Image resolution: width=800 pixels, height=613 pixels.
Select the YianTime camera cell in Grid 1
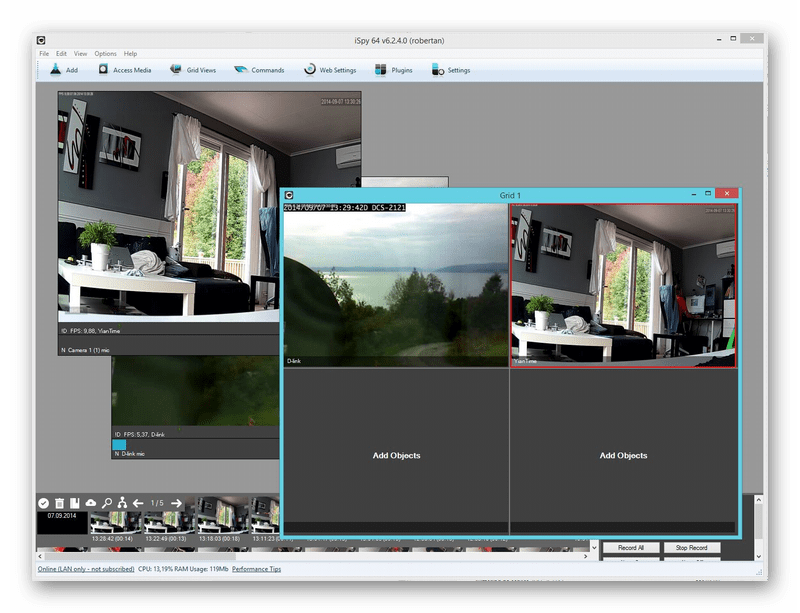tap(623, 285)
